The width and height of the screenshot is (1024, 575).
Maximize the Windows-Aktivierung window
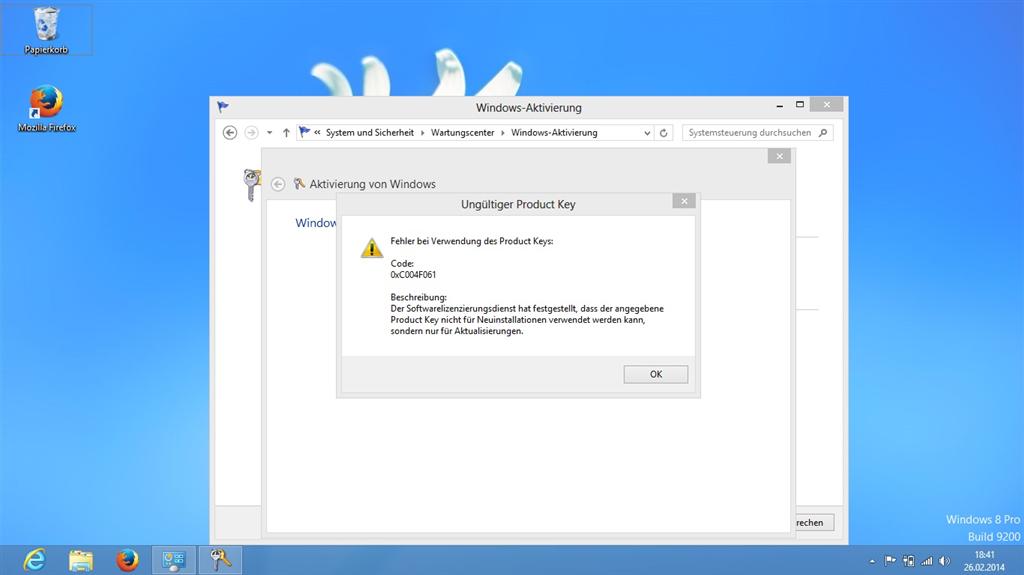(x=800, y=105)
